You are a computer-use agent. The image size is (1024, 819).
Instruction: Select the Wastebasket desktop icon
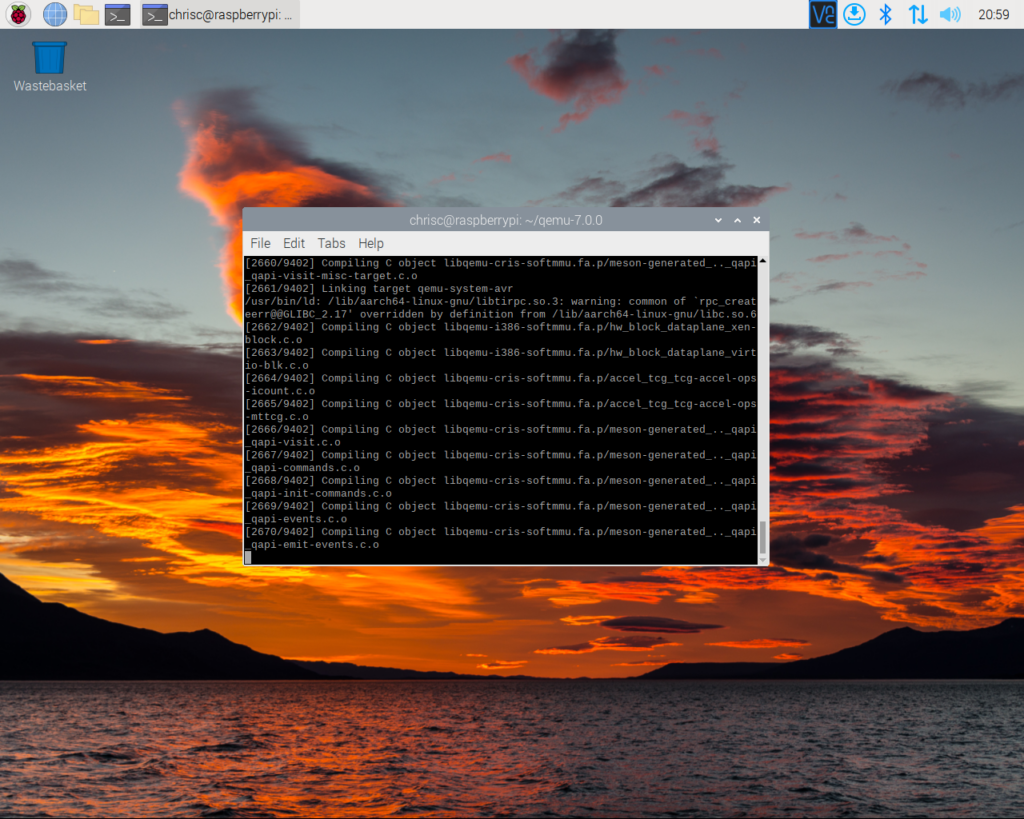coord(49,58)
